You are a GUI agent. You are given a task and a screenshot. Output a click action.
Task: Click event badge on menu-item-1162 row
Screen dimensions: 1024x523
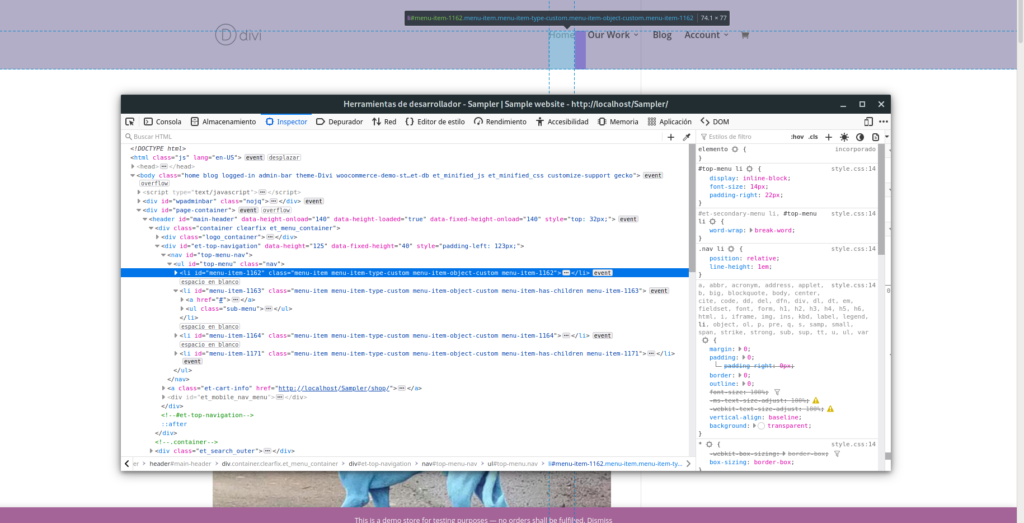coord(602,272)
